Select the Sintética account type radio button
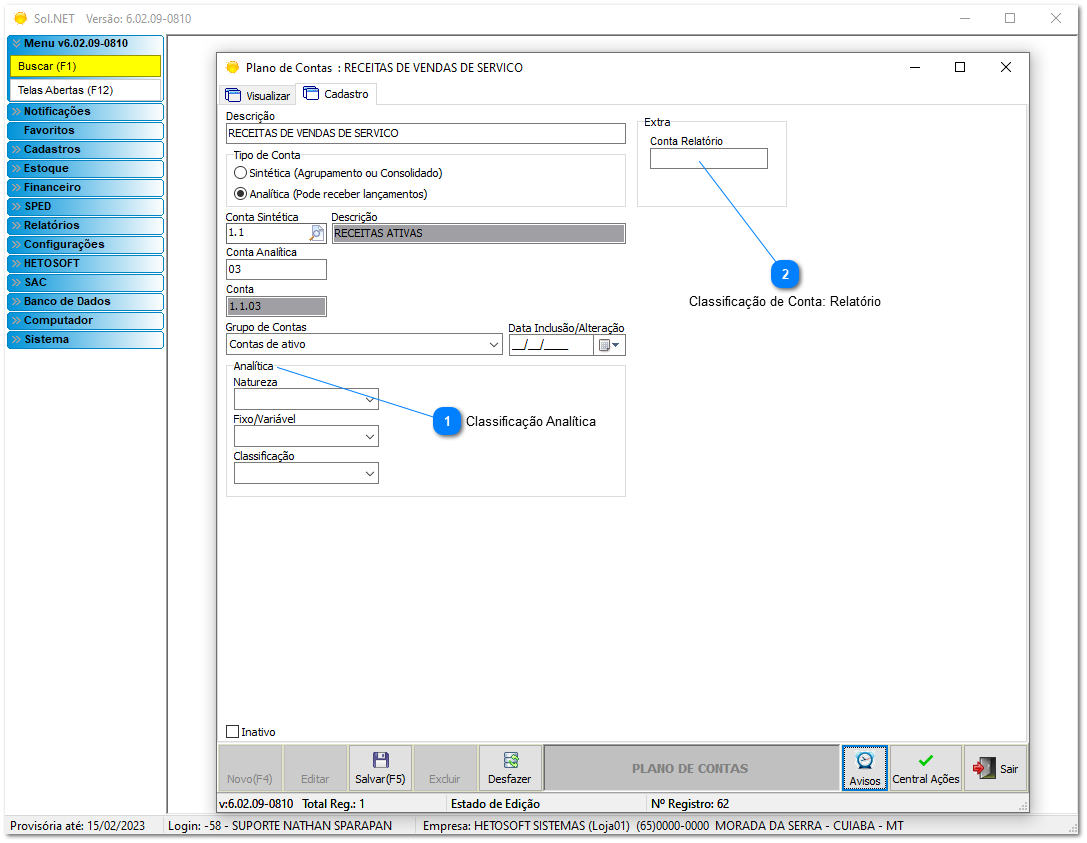The height and width of the screenshot is (843, 1087). [x=240, y=173]
